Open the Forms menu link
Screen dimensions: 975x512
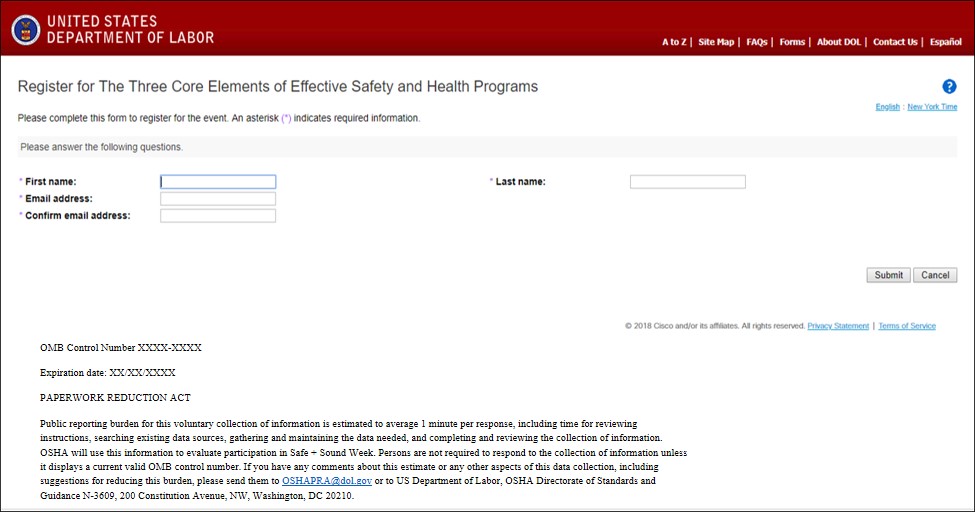tap(791, 42)
